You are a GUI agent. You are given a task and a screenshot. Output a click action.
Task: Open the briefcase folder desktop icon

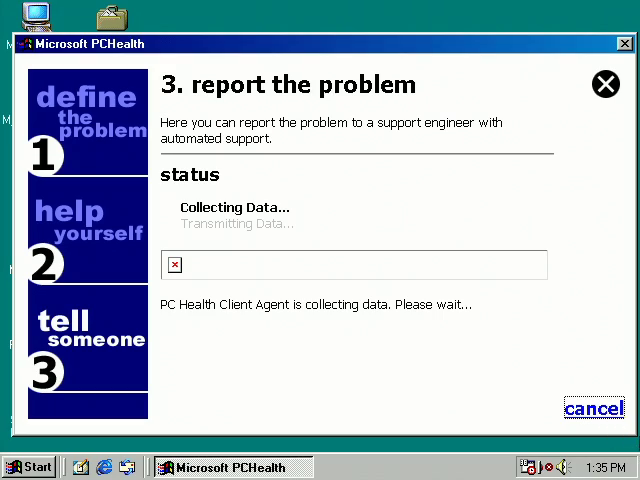coord(112,18)
